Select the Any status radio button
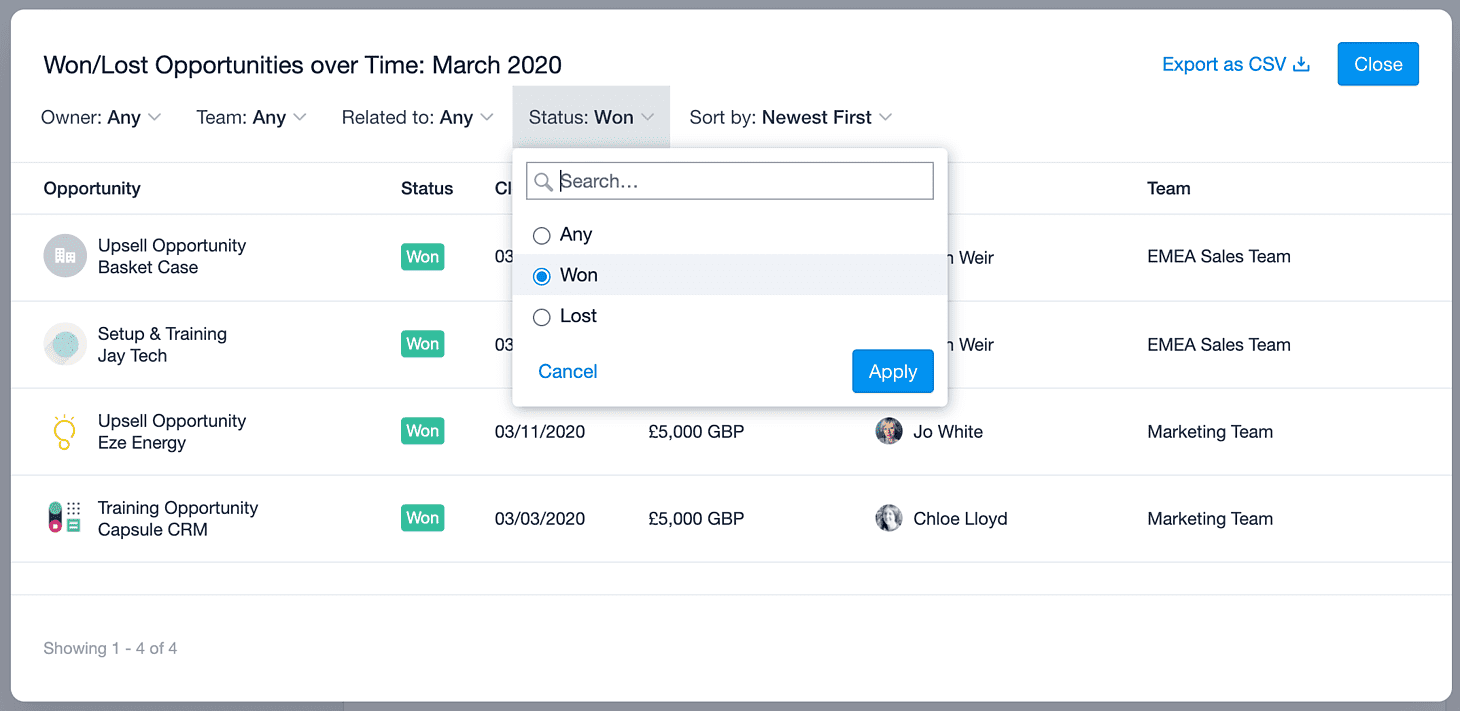The width and height of the screenshot is (1460, 711). (x=542, y=236)
